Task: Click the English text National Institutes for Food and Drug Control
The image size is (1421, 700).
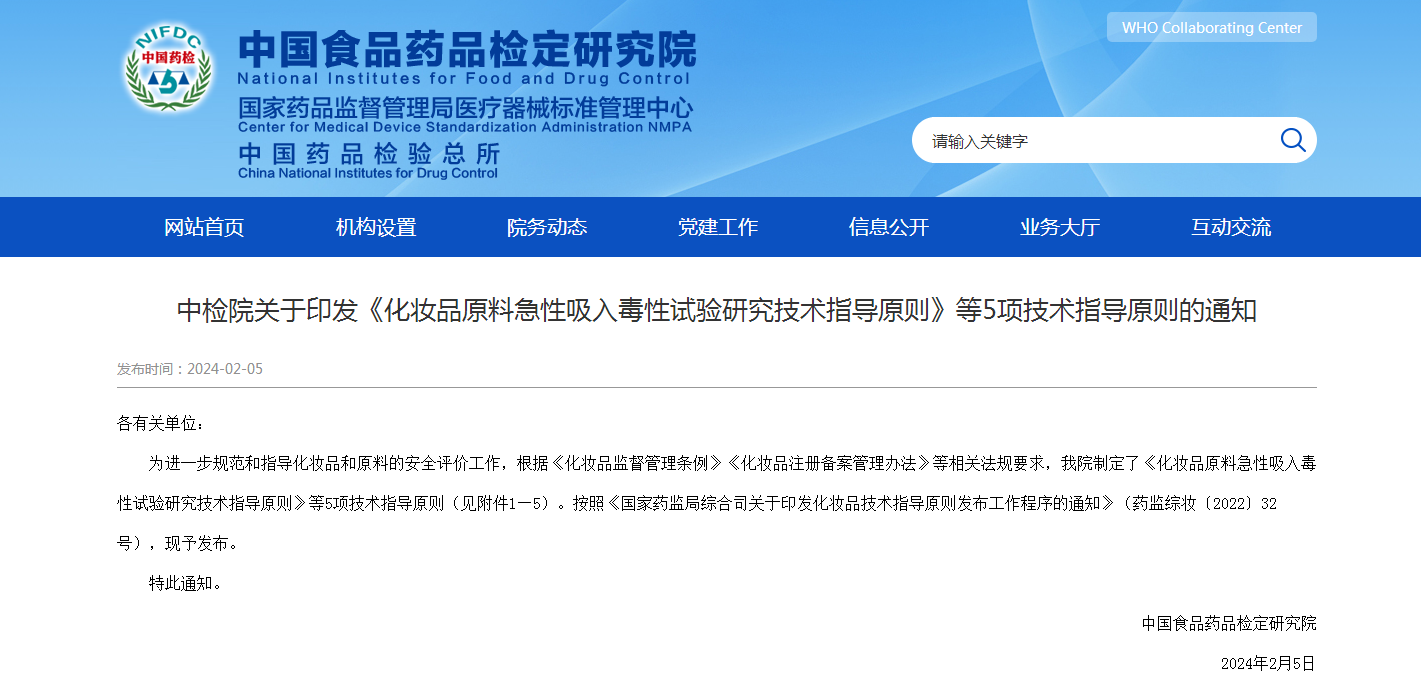Action: coord(464,79)
